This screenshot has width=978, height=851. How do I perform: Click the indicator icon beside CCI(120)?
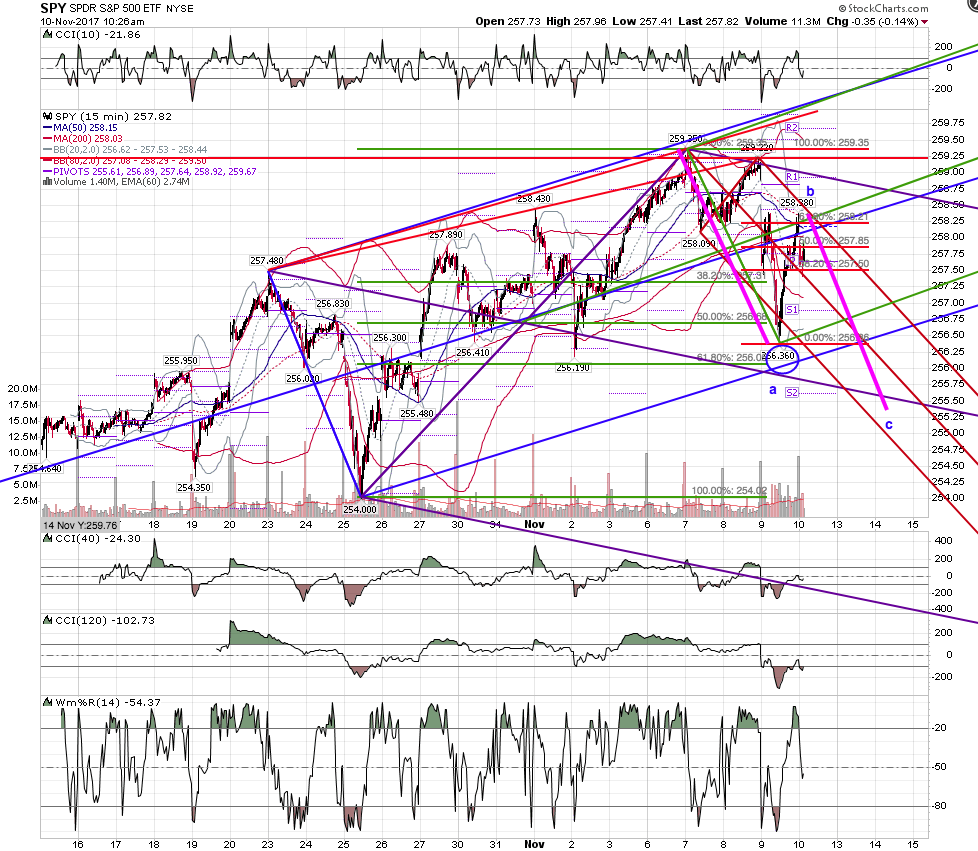click(x=47, y=621)
